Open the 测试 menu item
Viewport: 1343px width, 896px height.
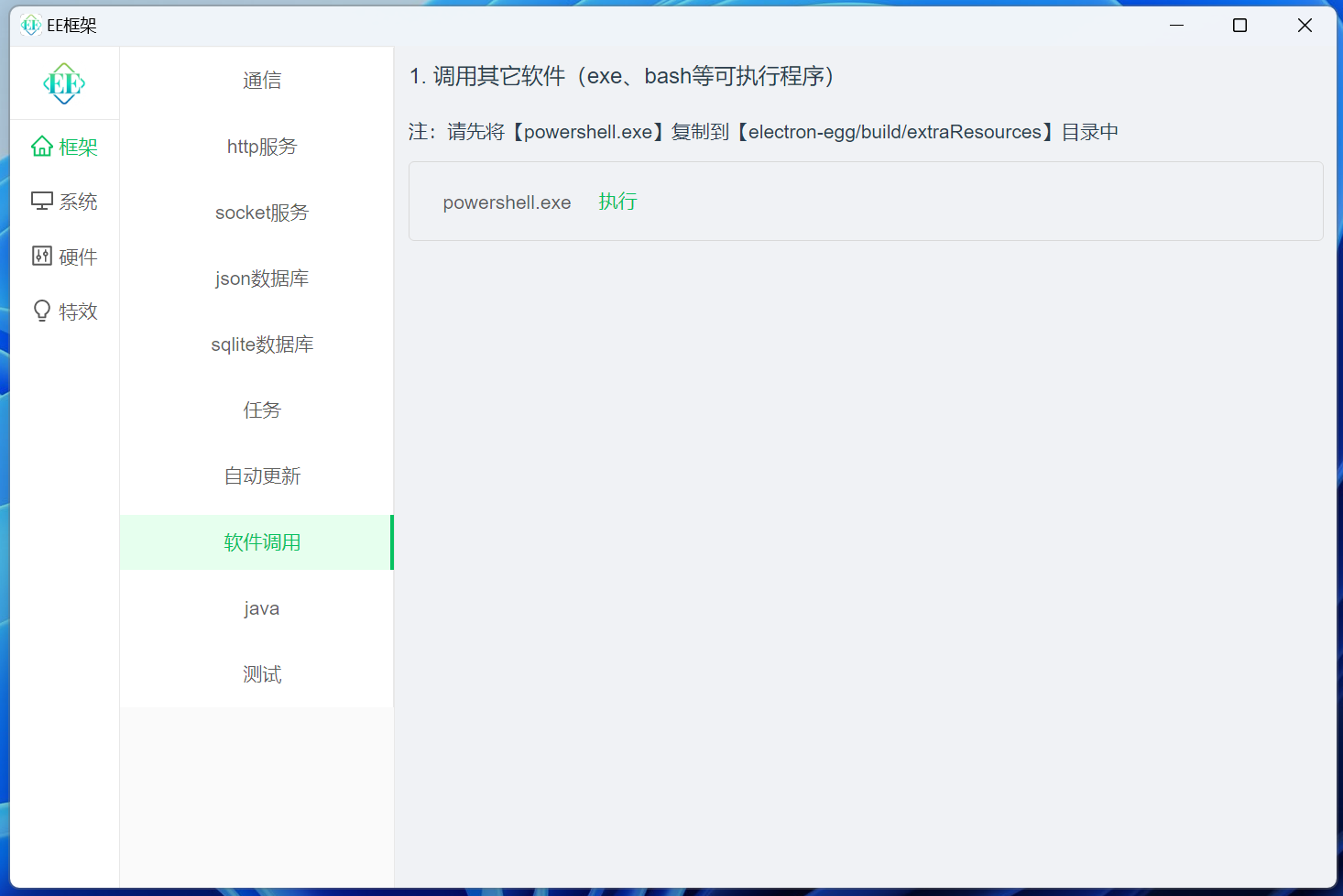(x=257, y=674)
